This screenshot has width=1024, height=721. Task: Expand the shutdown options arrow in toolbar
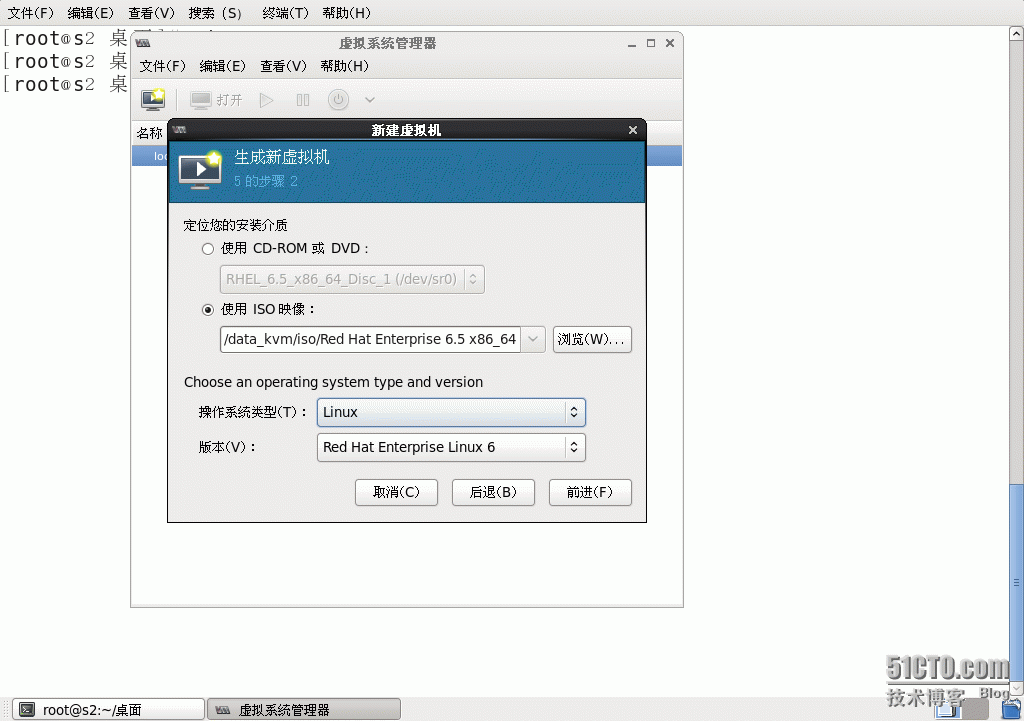370,100
